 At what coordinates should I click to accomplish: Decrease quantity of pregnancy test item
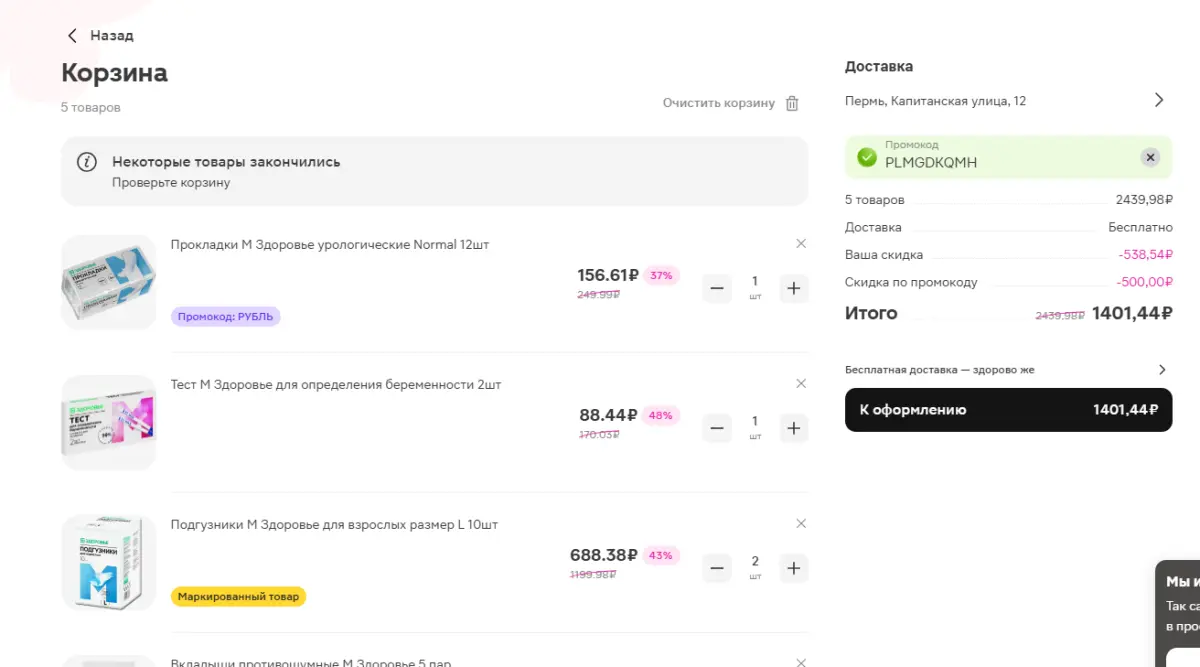[717, 429]
